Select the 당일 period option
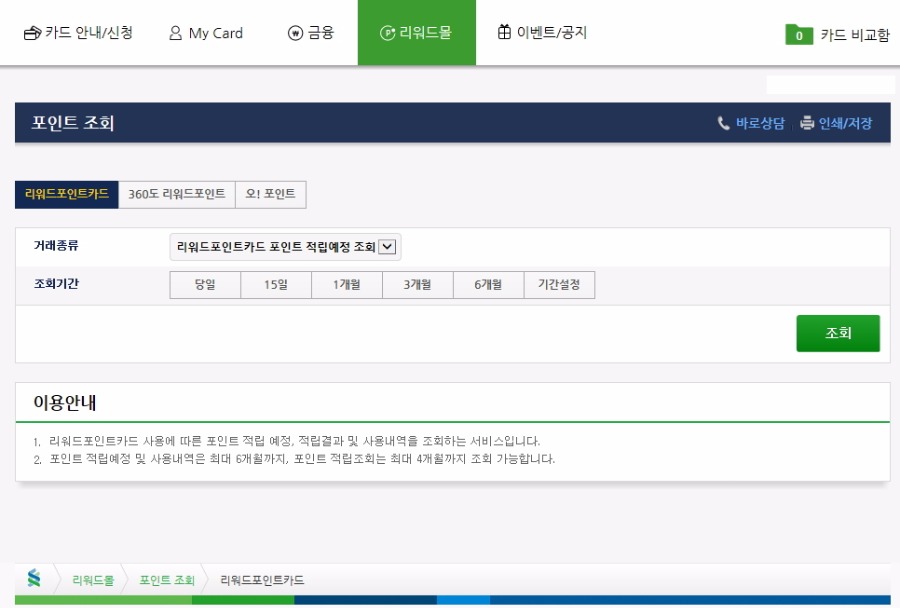The width and height of the screenshot is (900, 608). pyautogui.click(x=205, y=285)
